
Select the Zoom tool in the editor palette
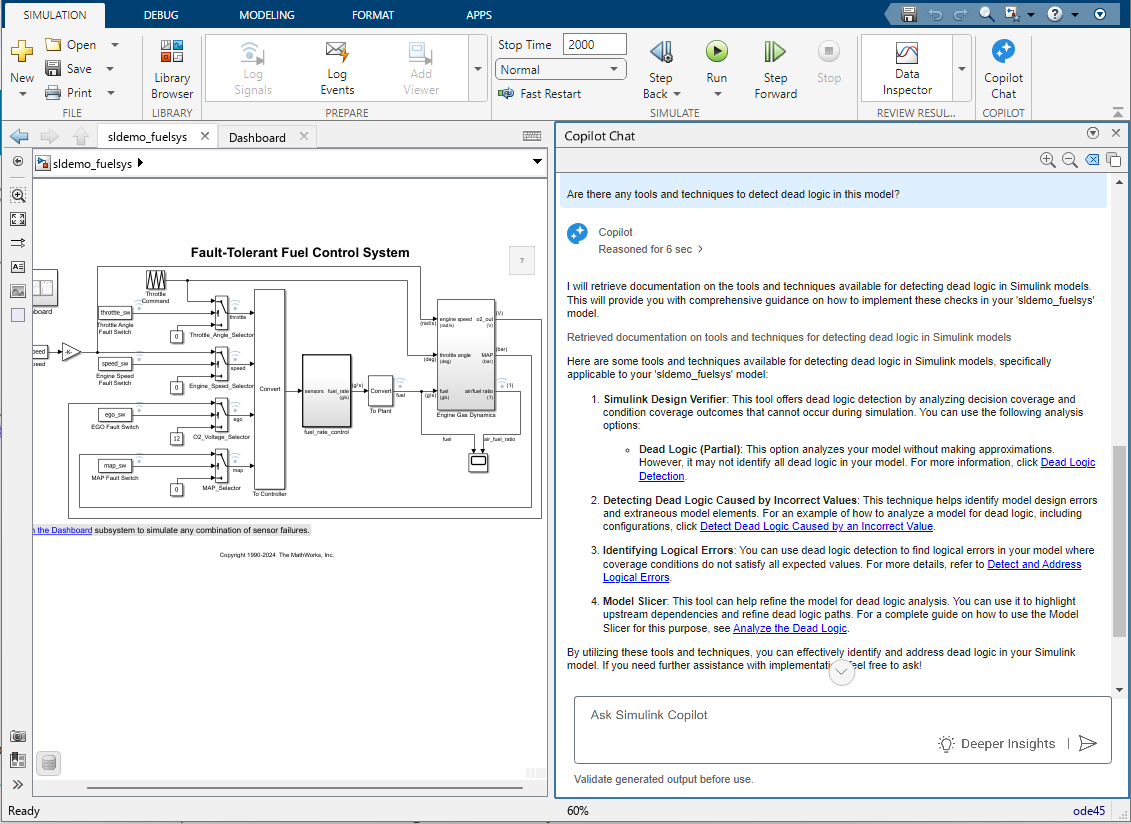tap(18, 195)
